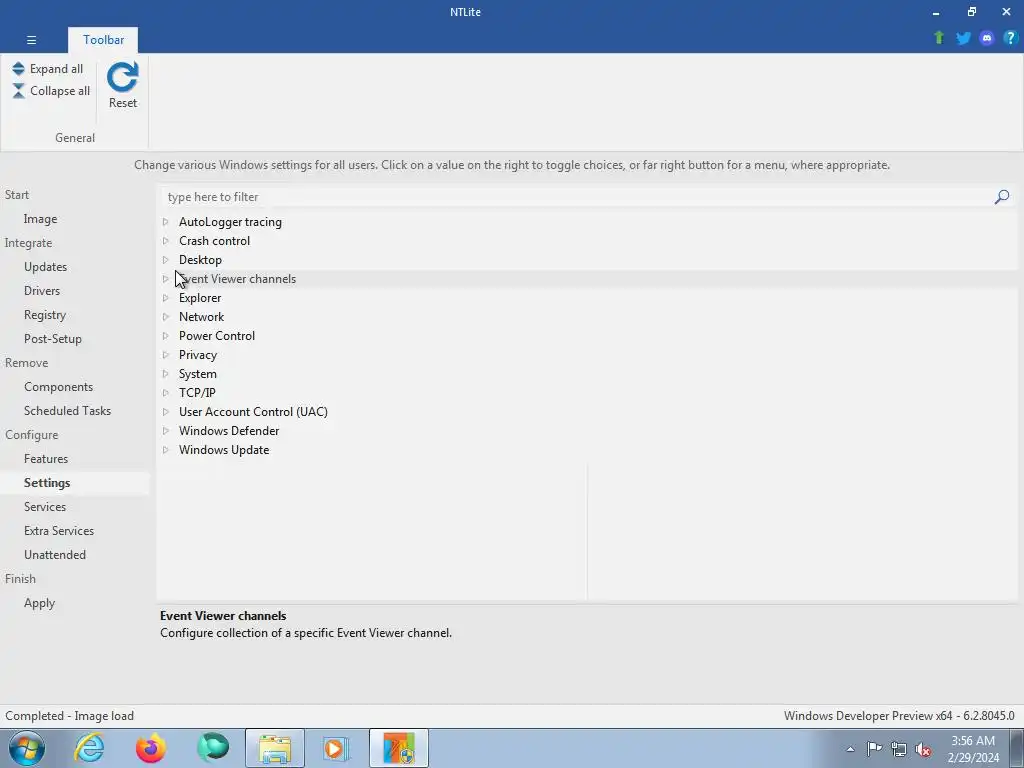Open the taskbar clock and date
Image resolution: width=1024 pixels, height=768 pixels.
click(973, 749)
